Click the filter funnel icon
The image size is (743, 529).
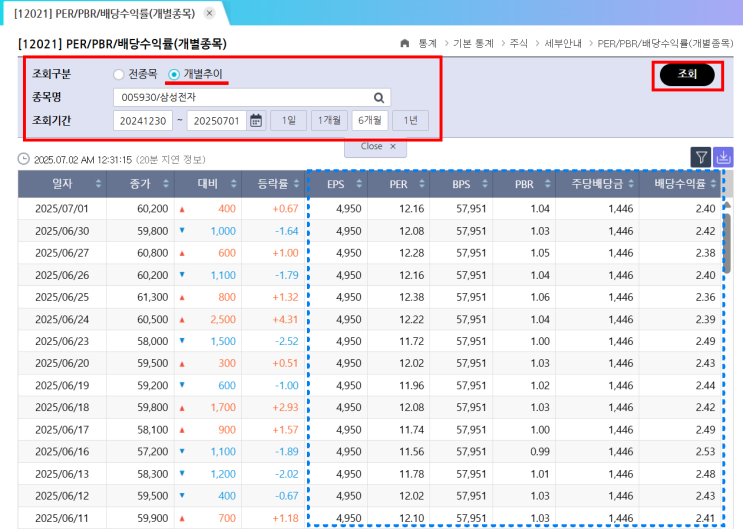701,157
